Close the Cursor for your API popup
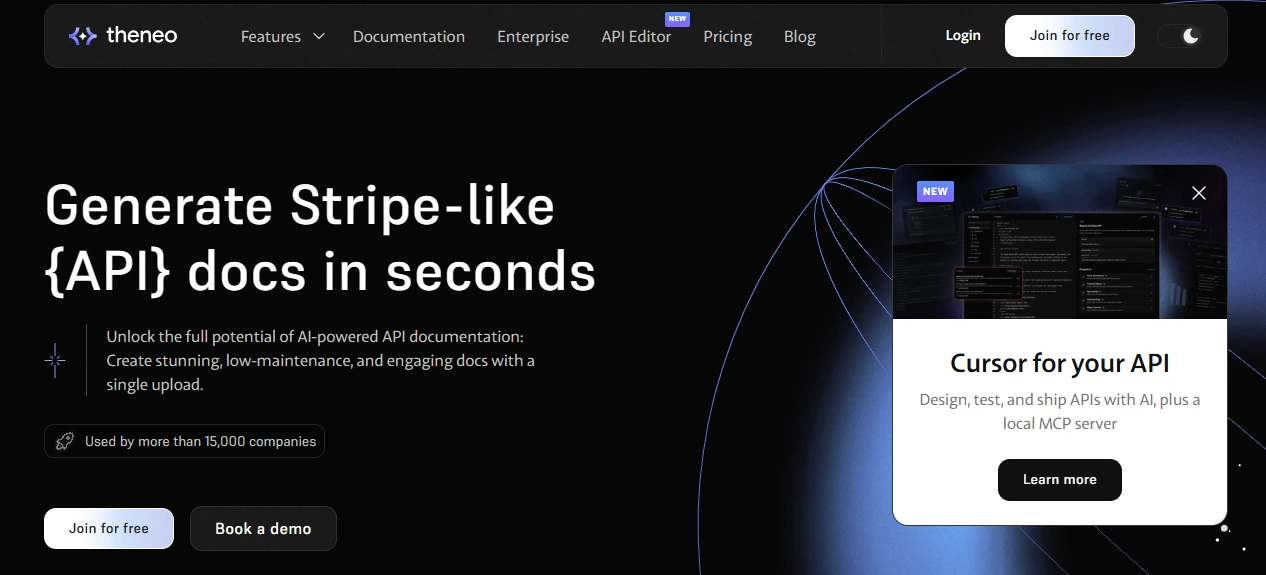Image resolution: width=1266 pixels, height=575 pixels. tap(1199, 193)
